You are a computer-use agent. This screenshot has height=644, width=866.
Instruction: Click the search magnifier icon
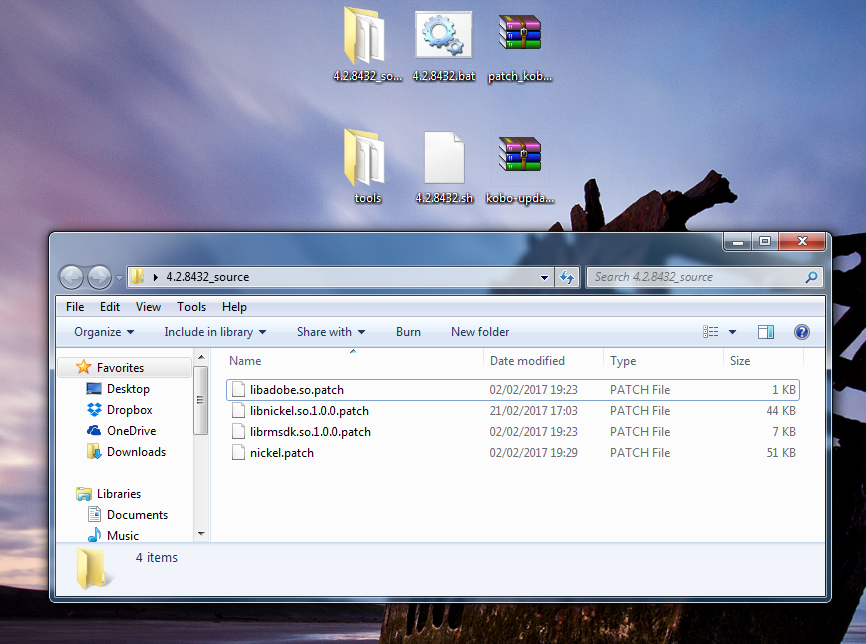click(811, 277)
